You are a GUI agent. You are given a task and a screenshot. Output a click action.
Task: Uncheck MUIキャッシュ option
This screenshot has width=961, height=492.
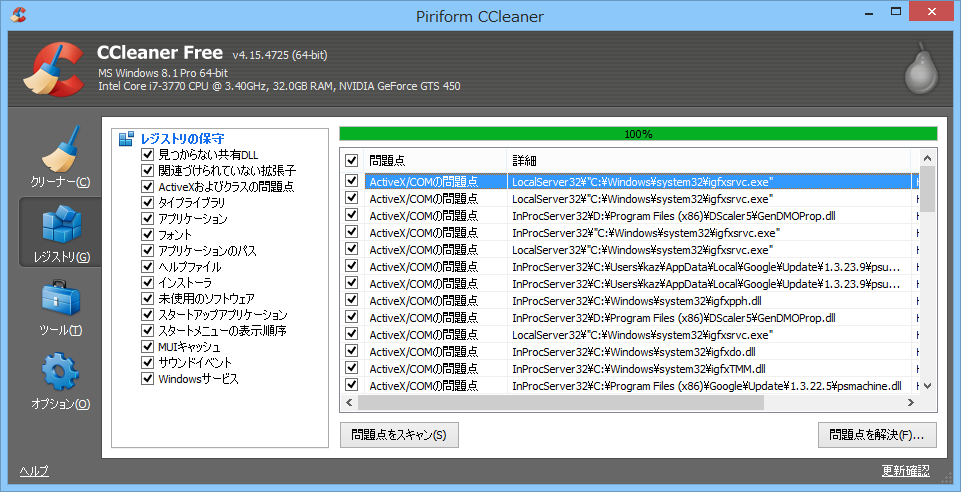[x=147, y=347]
